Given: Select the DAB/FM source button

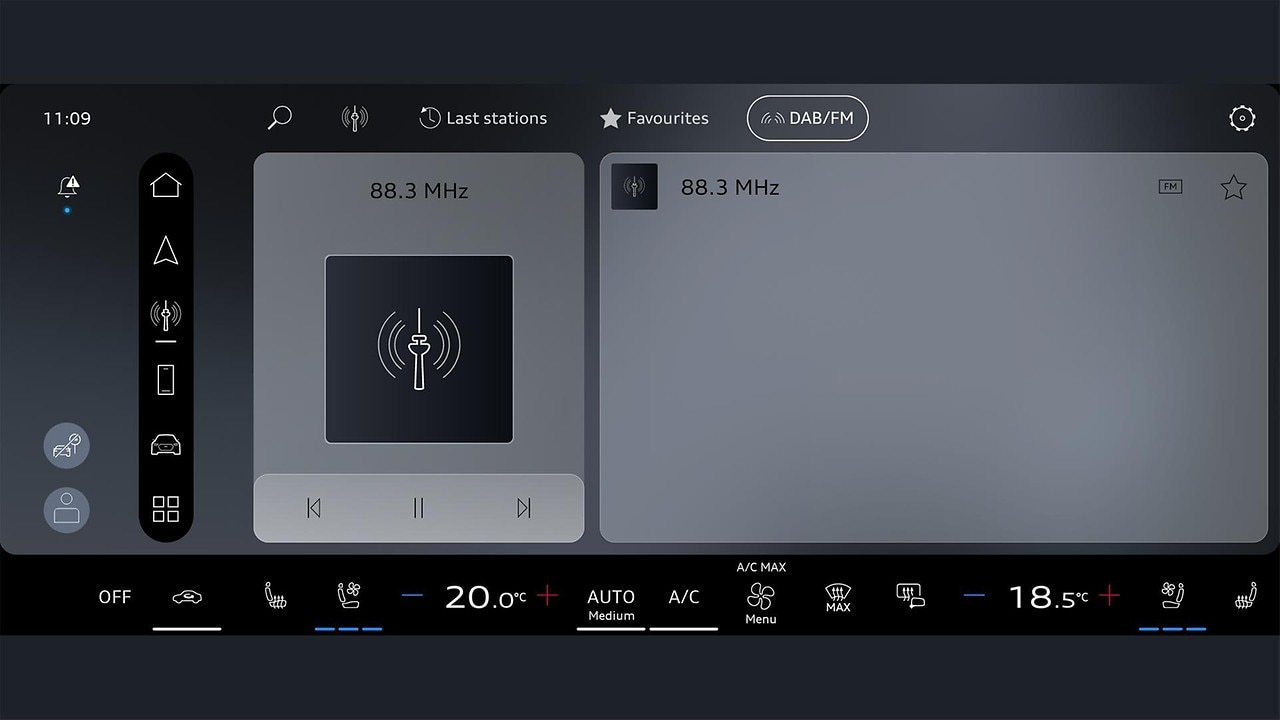Looking at the screenshot, I should click(x=807, y=118).
